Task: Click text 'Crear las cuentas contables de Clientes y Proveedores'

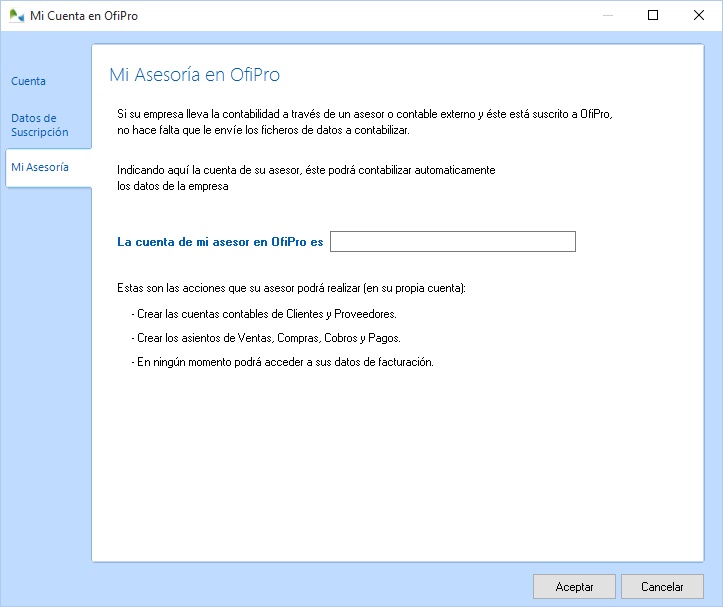Action: [267, 314]
